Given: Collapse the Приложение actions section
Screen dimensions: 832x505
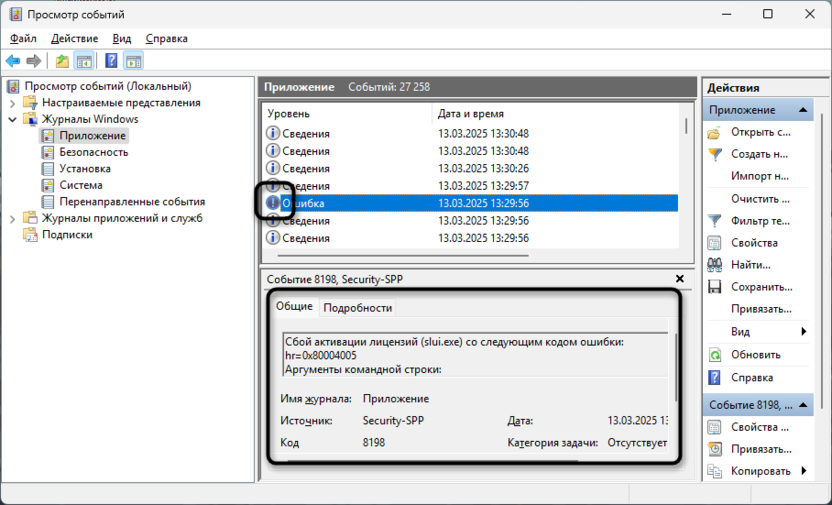Looking at the screenshot, I should pos(803,110).
